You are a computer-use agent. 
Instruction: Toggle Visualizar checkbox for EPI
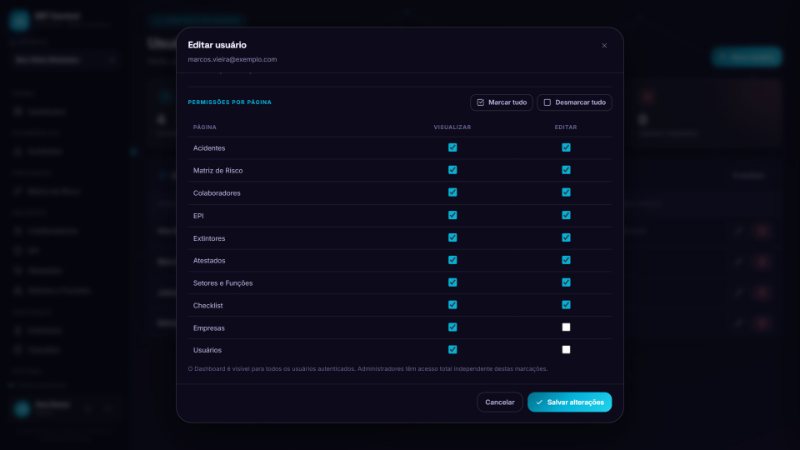click(453, 215)
